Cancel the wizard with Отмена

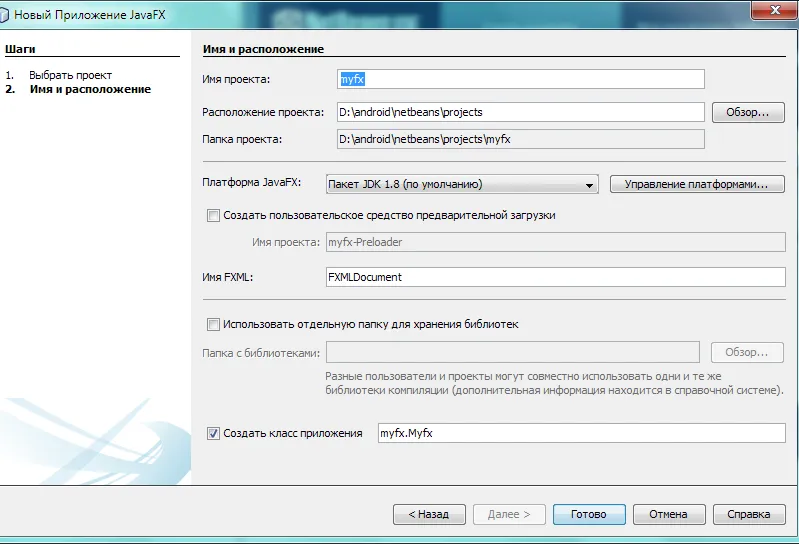pos(669,514)
